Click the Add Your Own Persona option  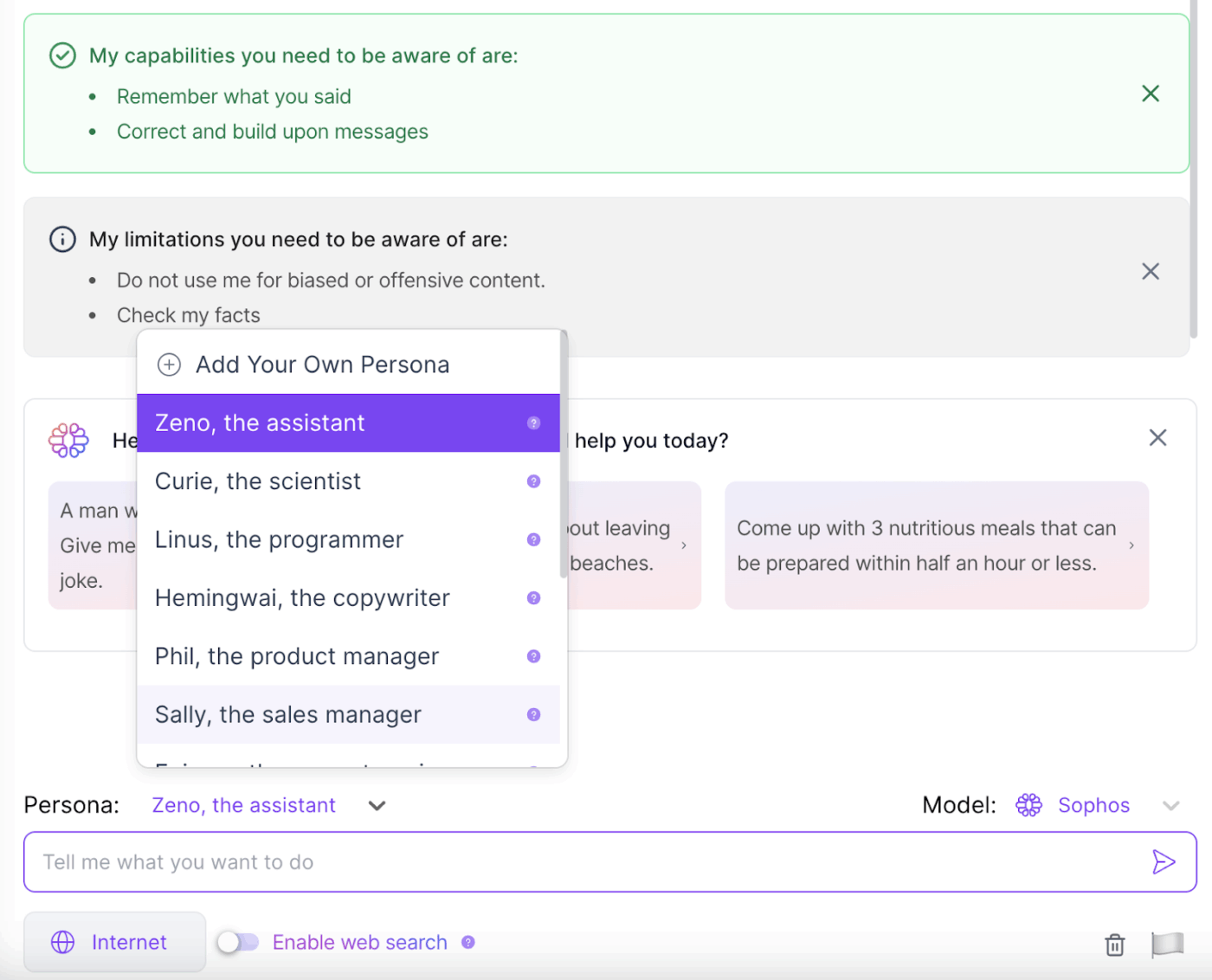(x=322, y=364)
